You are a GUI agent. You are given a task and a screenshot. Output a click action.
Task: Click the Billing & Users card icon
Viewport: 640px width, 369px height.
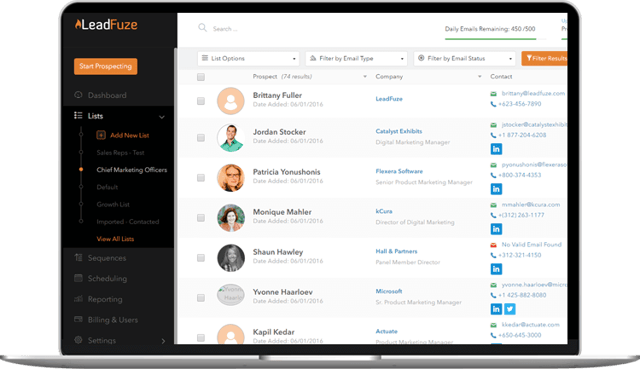point(78,319)
